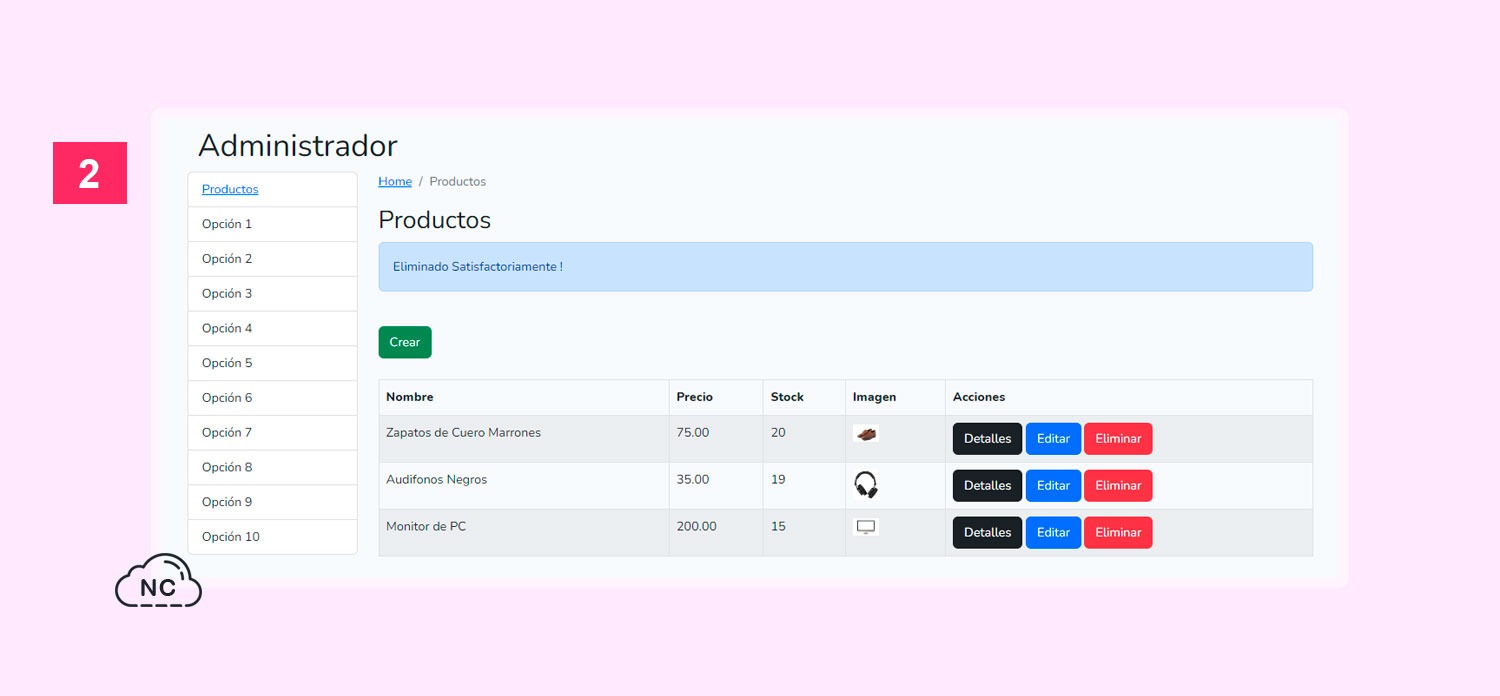The image size is (1500, 696).
Task: Select the Audifonos Negros name cell
Action: tap(524, 486)
